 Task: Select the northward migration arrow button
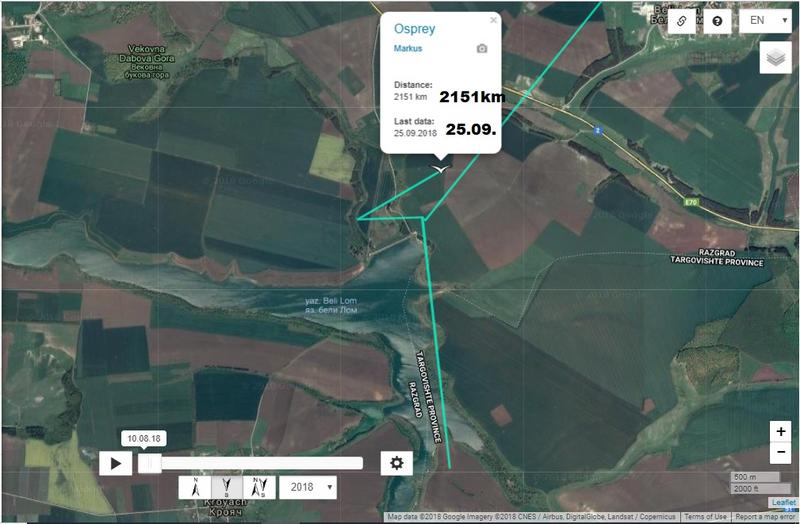[195, 487]
